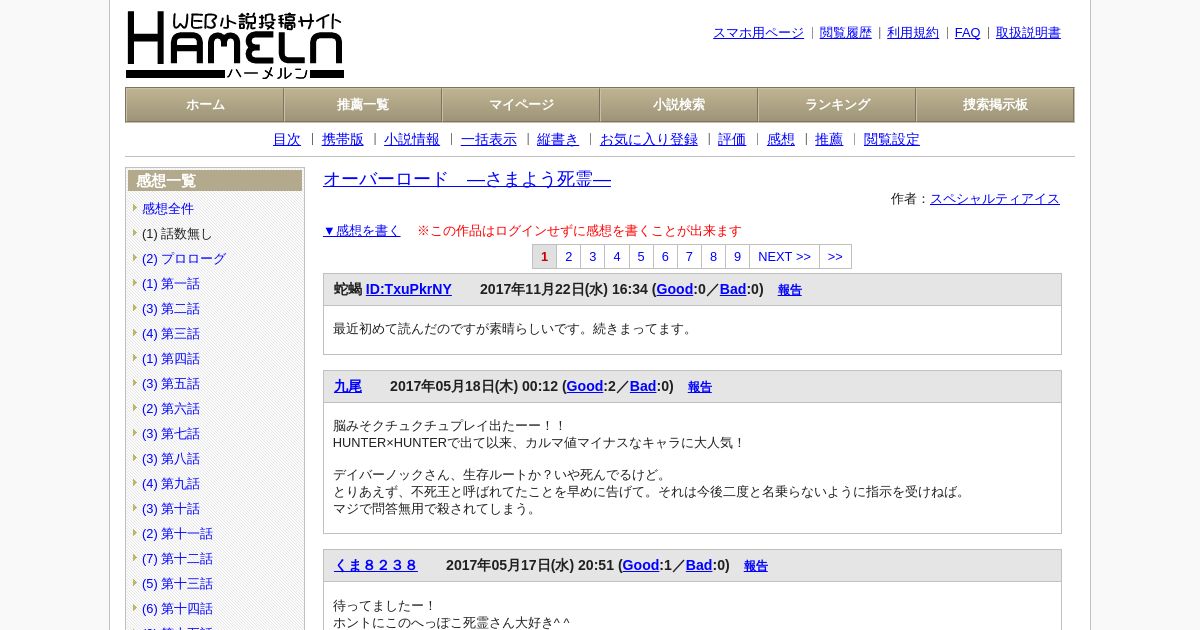
Task: Go to pagination page 2
Action: (x=569, y=257)
